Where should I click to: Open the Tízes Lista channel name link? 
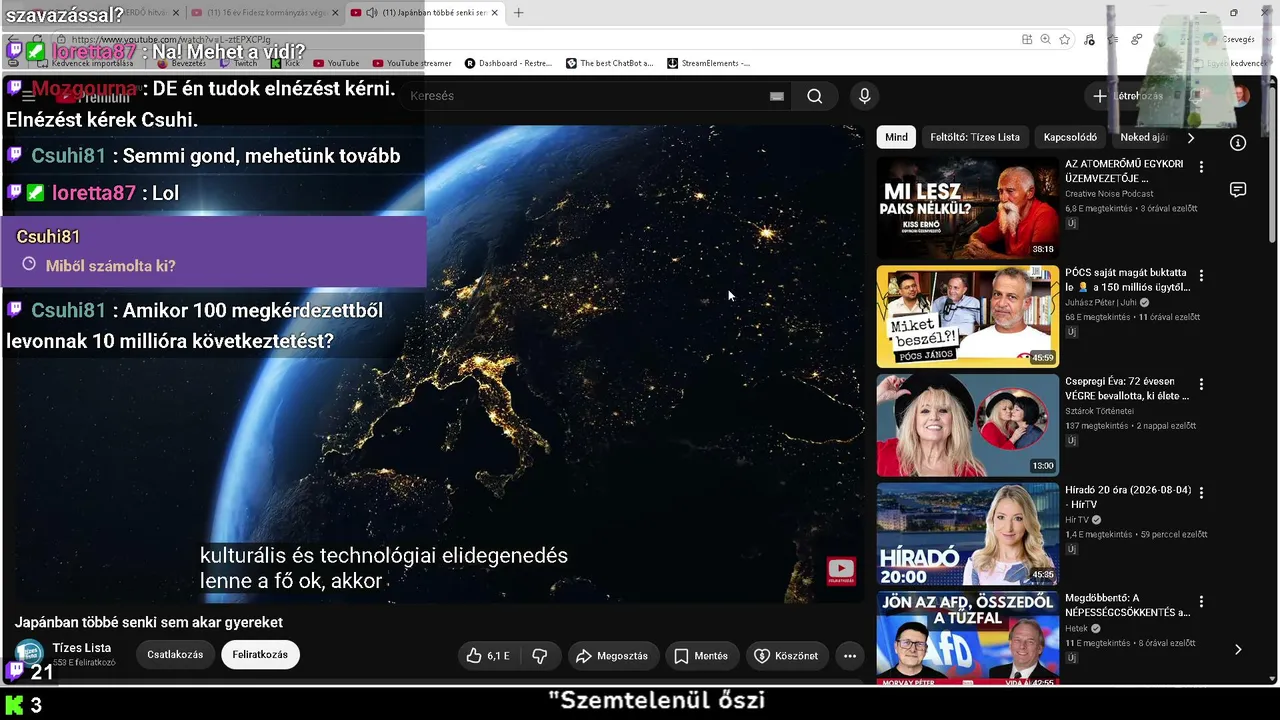[82, 648]
